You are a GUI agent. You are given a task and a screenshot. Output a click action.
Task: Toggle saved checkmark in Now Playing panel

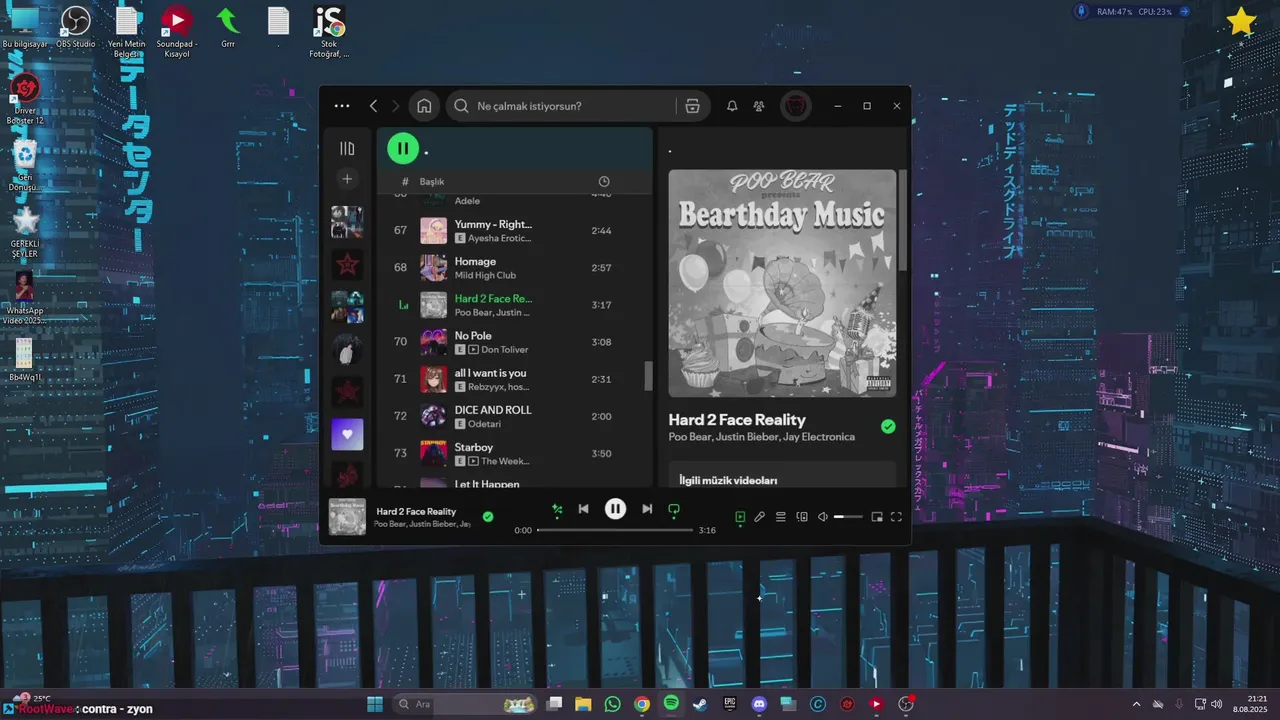(x=888, y=427)
